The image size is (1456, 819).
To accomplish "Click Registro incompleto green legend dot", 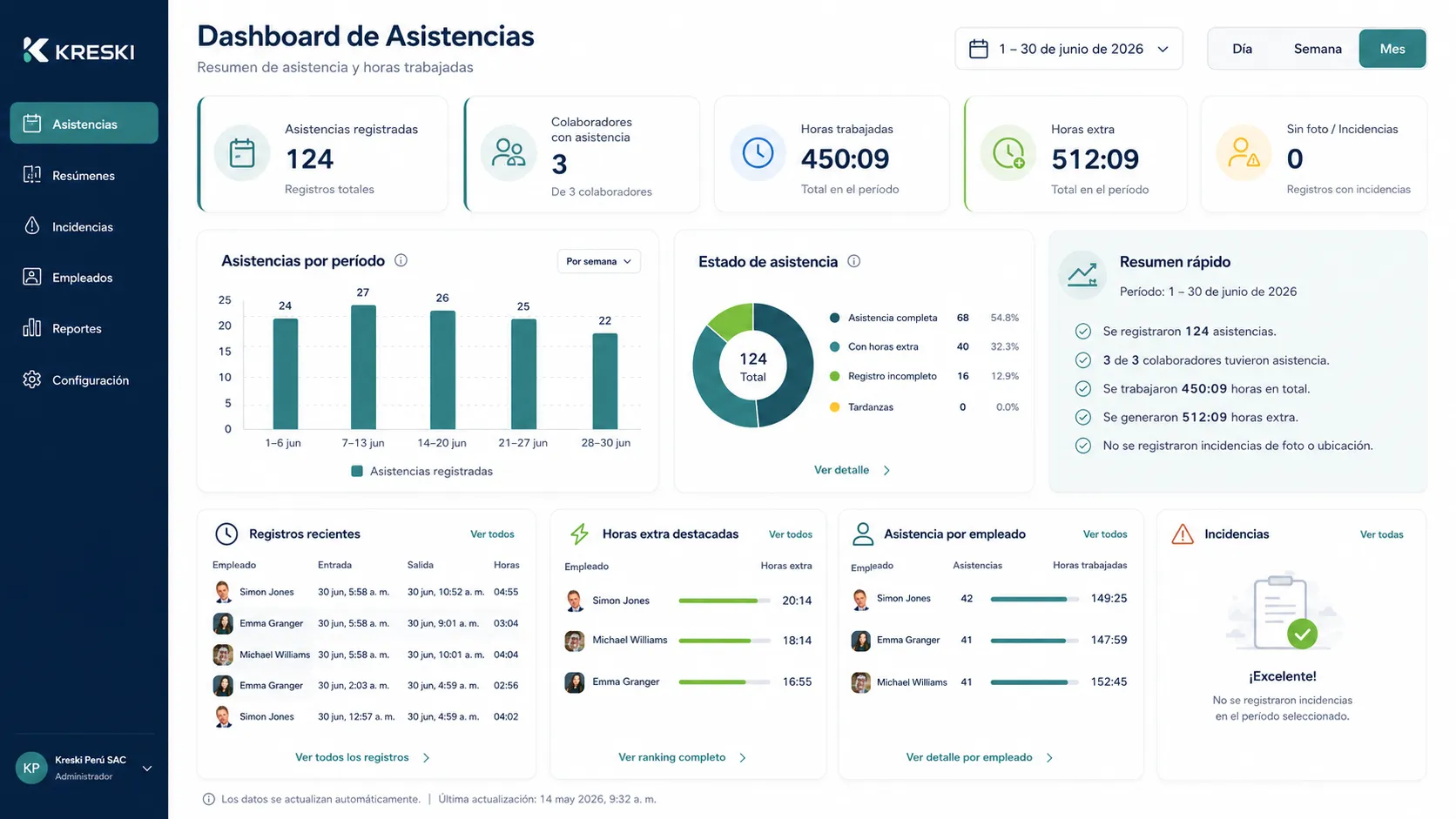I will click(x=834, y=376).
